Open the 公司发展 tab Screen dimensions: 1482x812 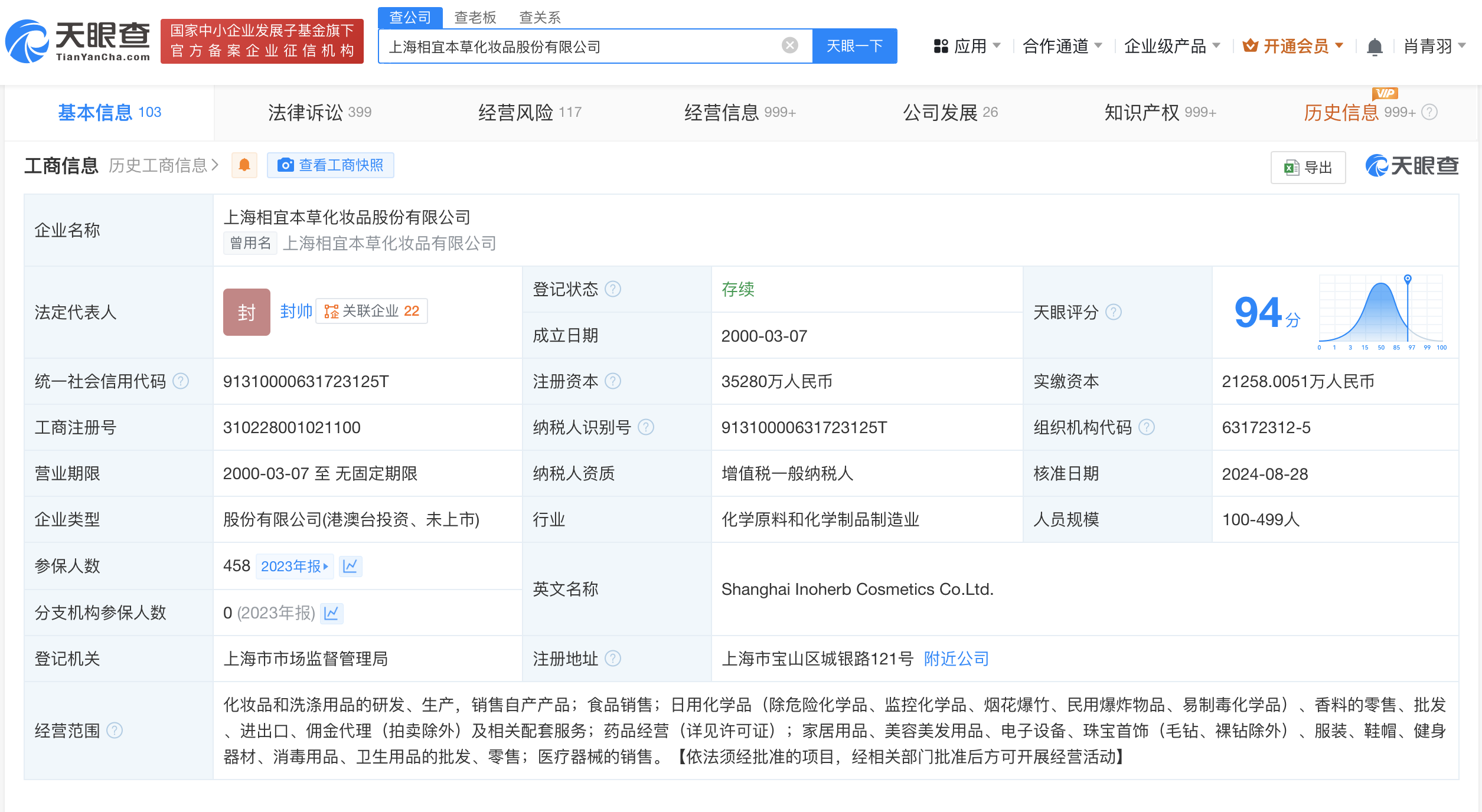click(x=950, y=112)
